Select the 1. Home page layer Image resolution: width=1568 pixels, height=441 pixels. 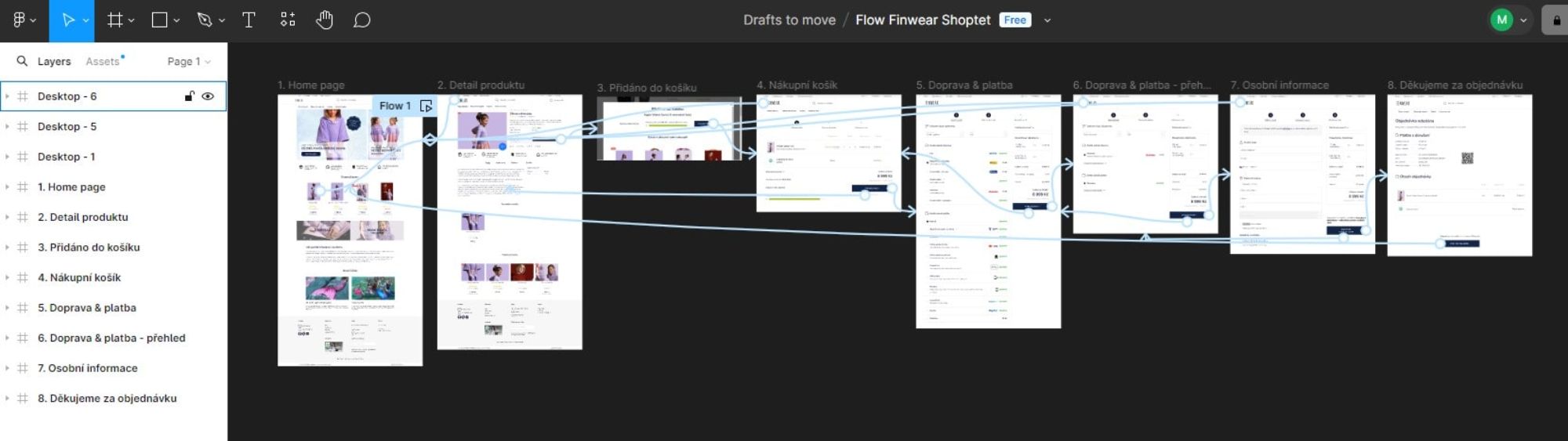(114, 186)
